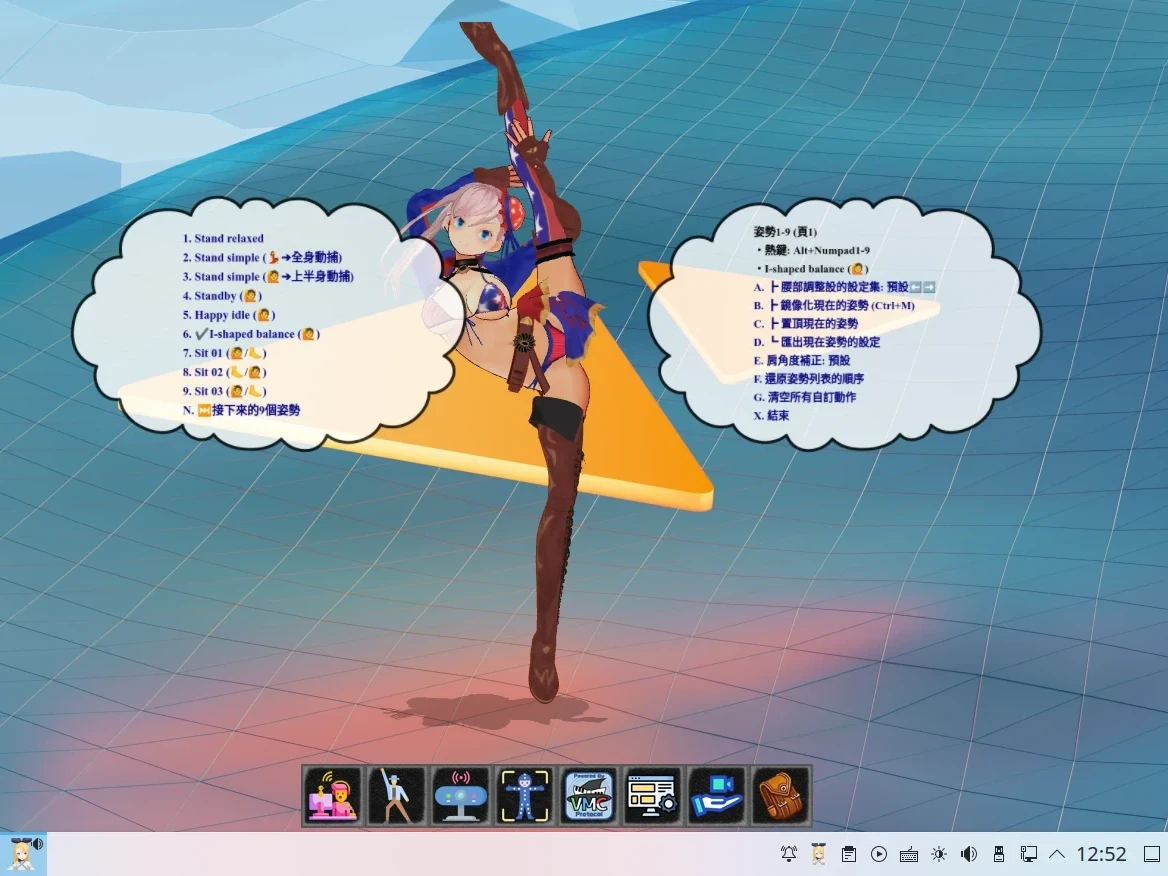Screen dimensions: 1168x876
Task: Open the window settings gear icon
Action: (x=653, y=796)
